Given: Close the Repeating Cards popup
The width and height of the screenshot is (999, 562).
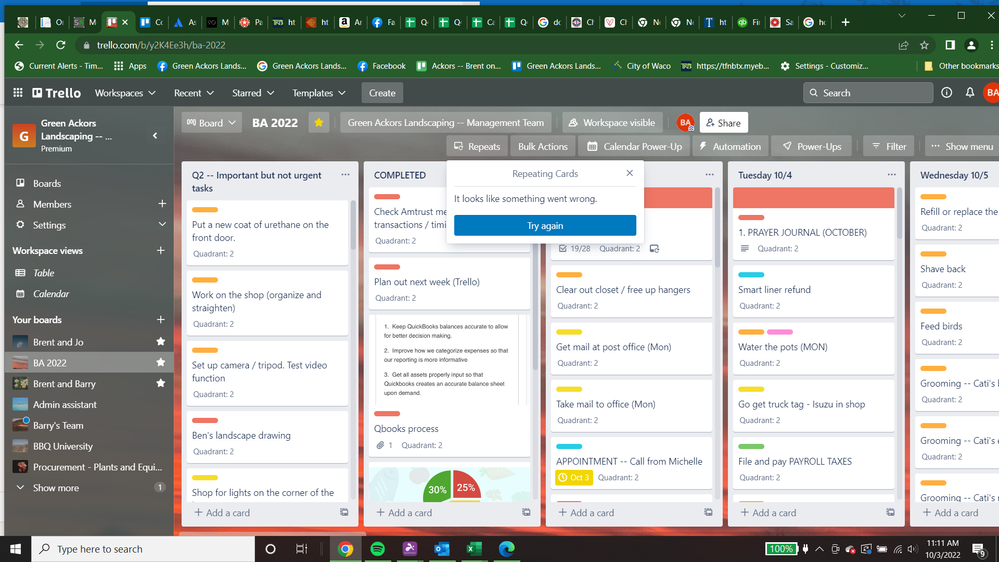Looking at the screenshot, I should [629, 173].
